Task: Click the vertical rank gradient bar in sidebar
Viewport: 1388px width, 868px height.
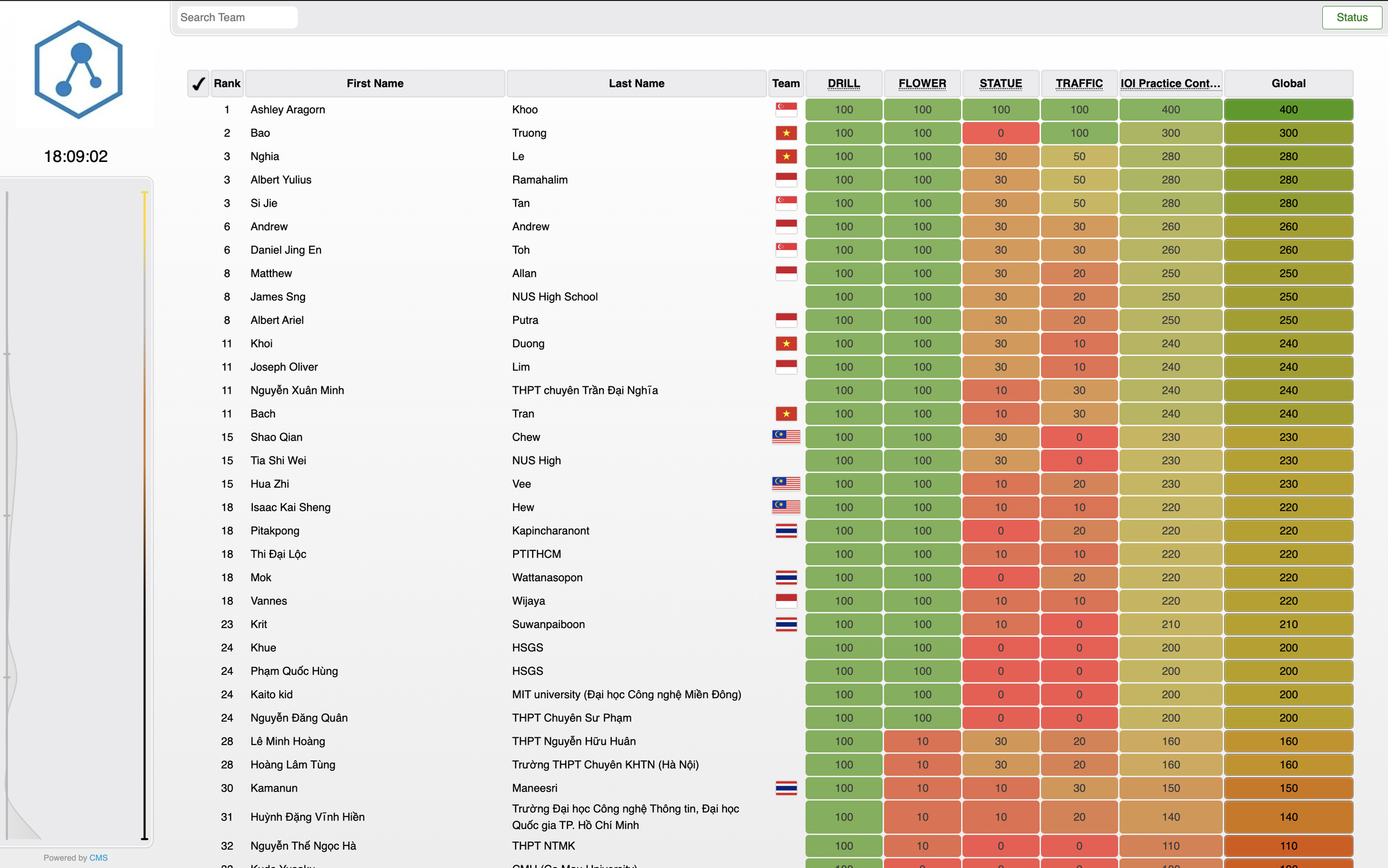Action: coord(144,516)
